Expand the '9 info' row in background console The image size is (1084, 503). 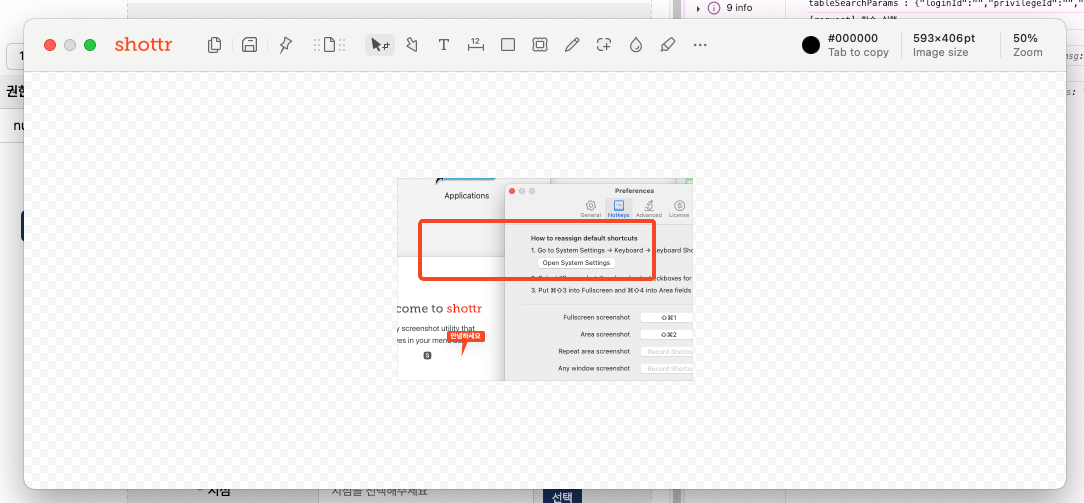pos(698,8)
